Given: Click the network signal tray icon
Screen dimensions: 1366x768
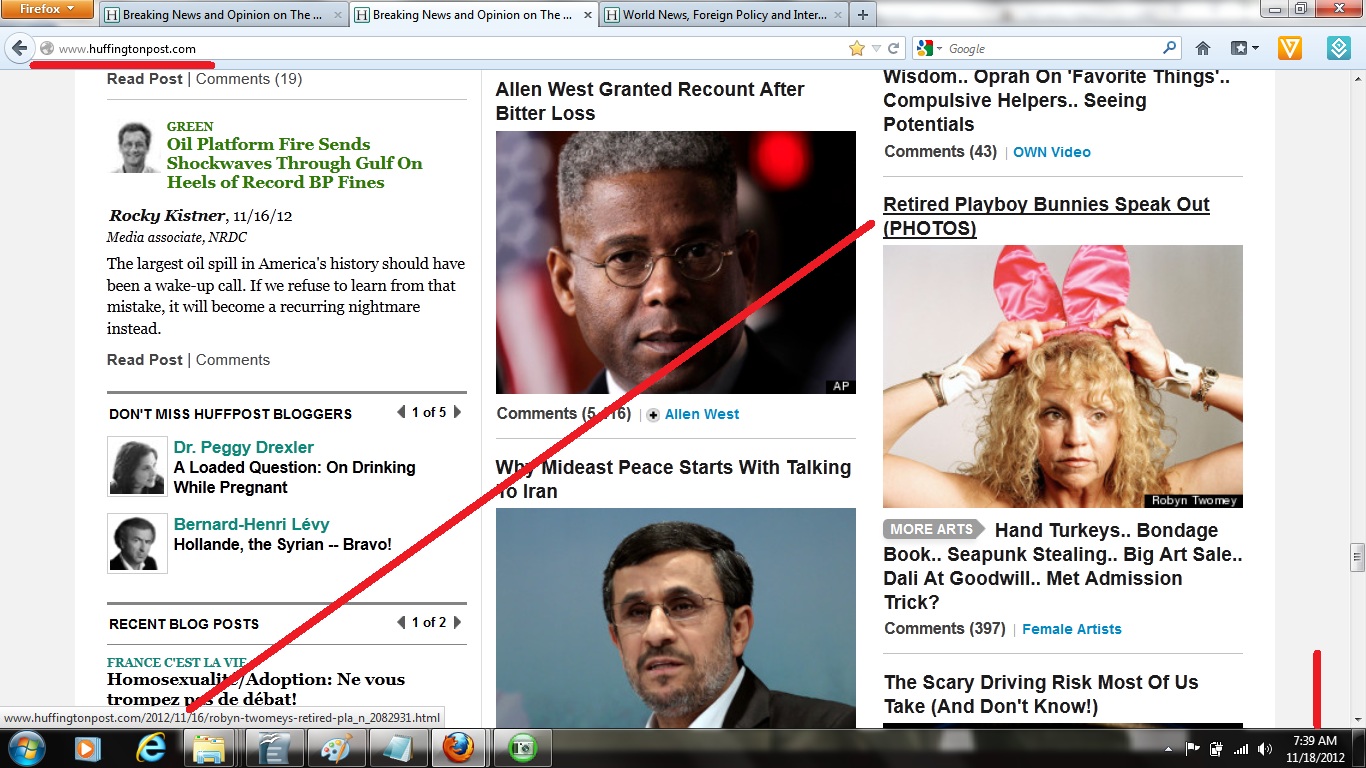Looking at the screenshot, I should coord(1241,749).
